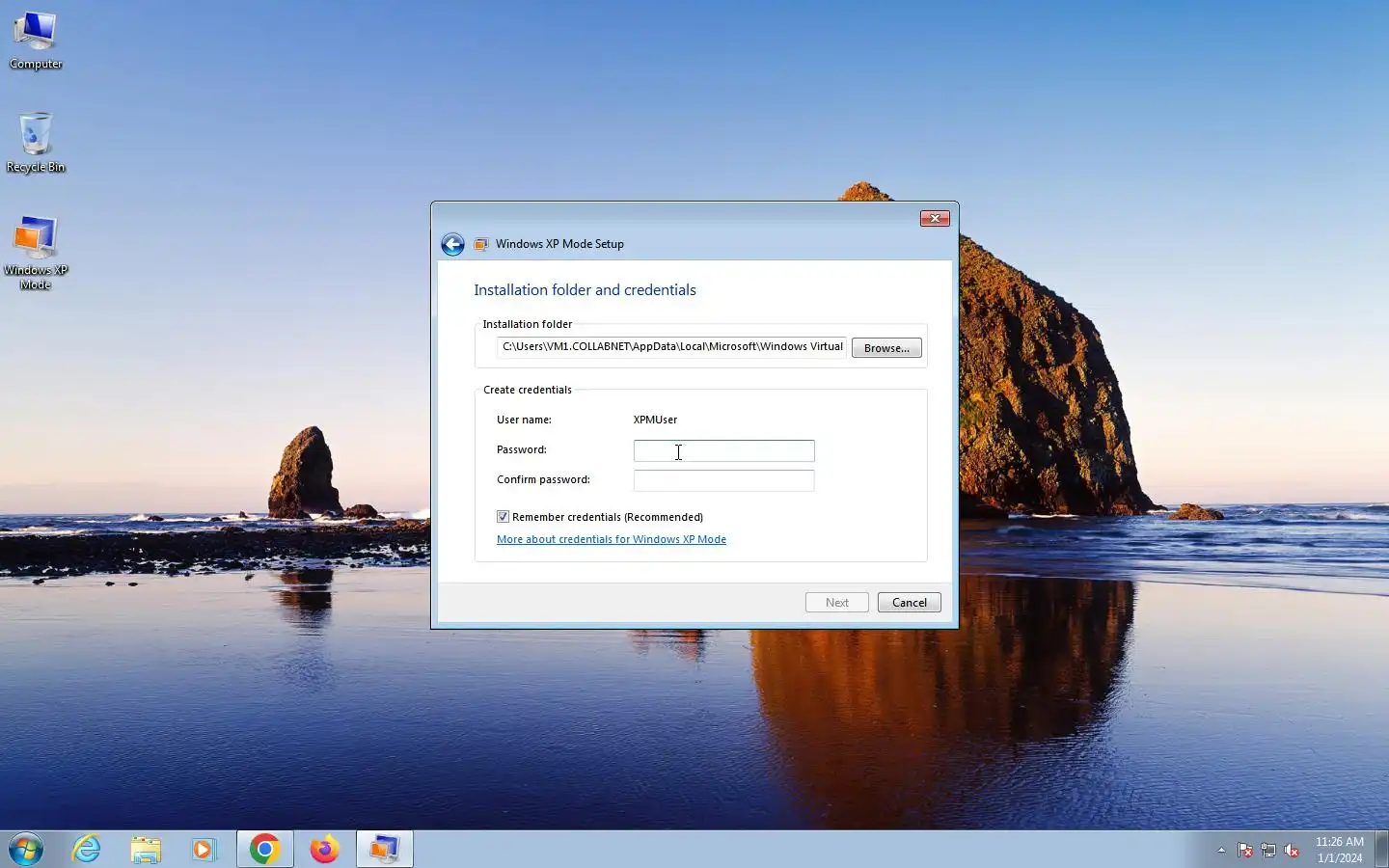Uncheck Remember credentials (Recommended)
Image resolution: width=1389 pixels, height=868 pixels.
point(503,517)
